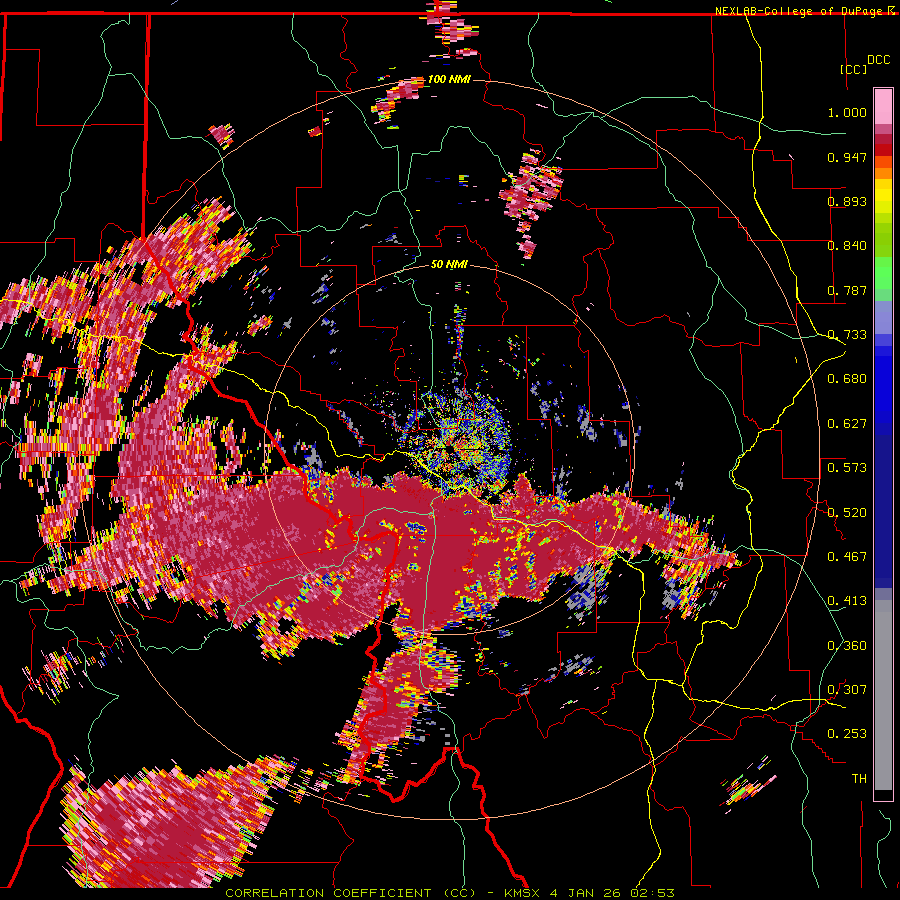
Task: Click the radar site center of rings
Action: point(449,449)
